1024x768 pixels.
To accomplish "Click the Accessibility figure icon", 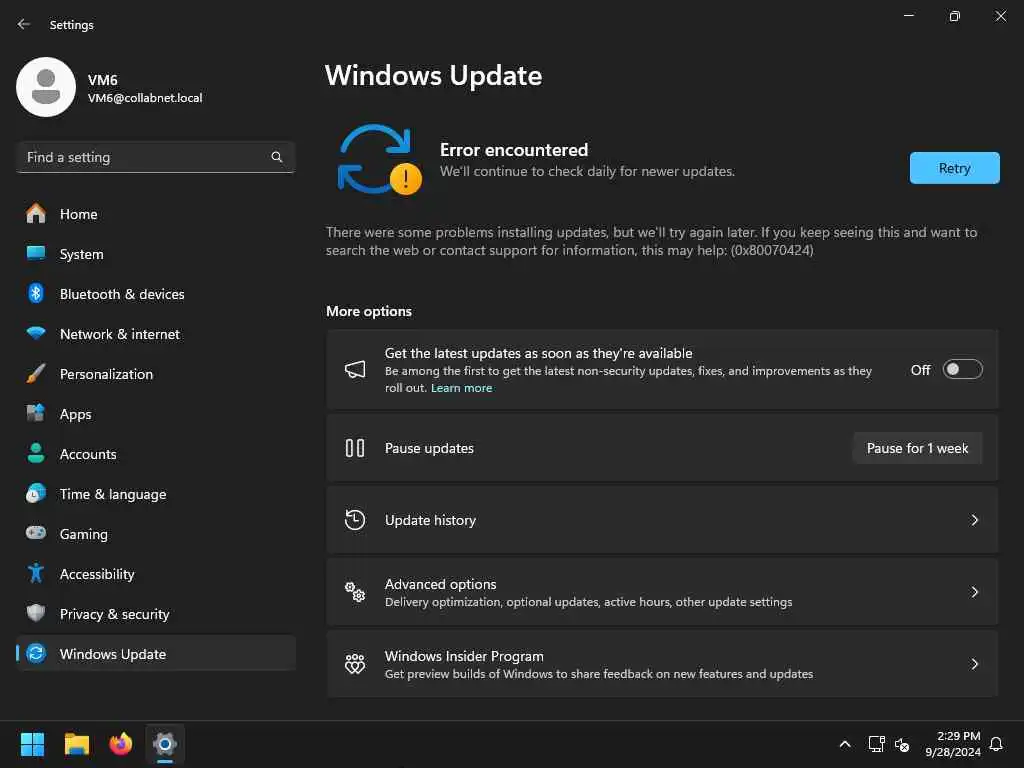I will coord(36,573).
